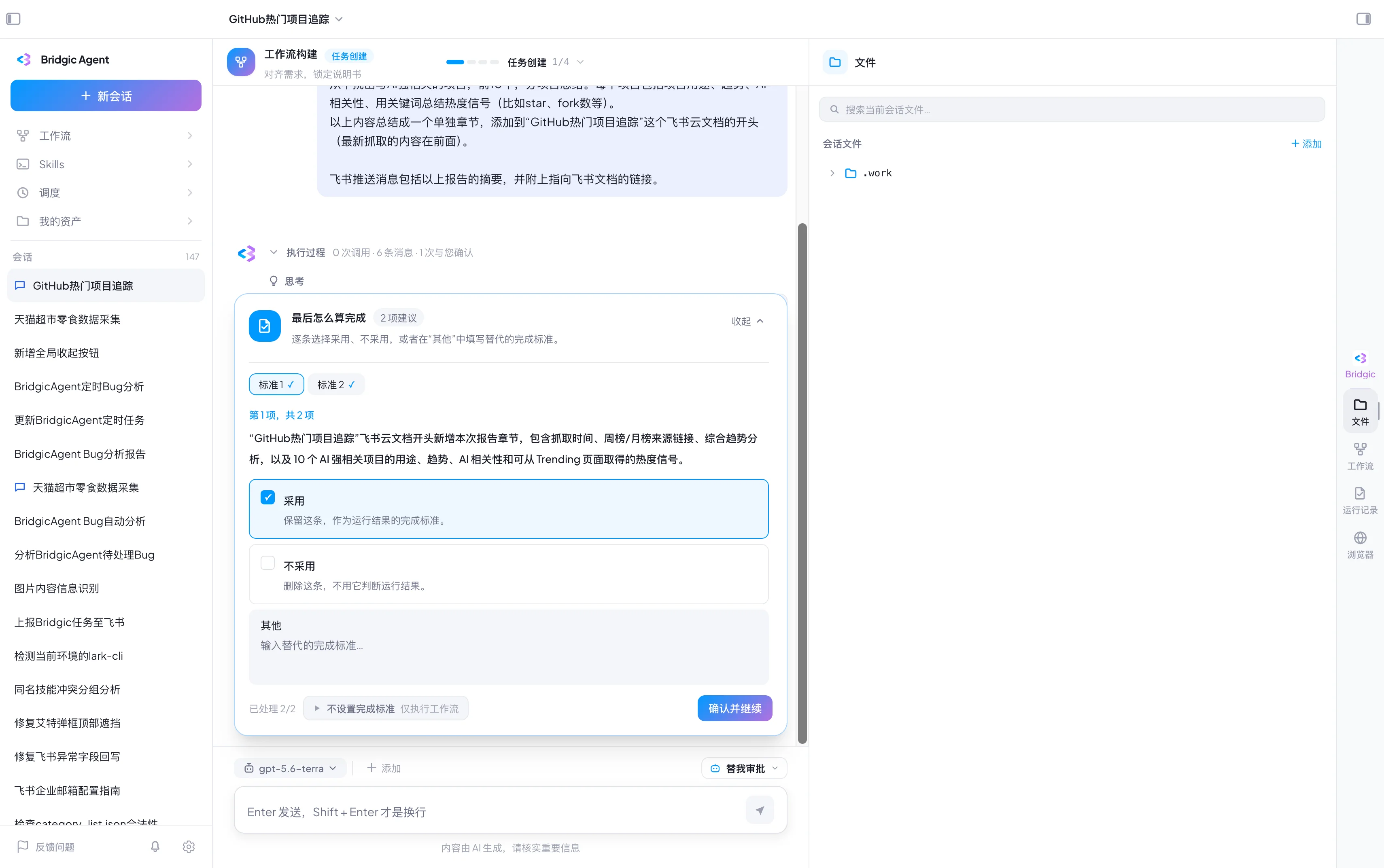The height and width of the screenshot is (868, 1384).
Task: Click the 新会话 button
Action: pyautogui.click(x=106, y=95)
